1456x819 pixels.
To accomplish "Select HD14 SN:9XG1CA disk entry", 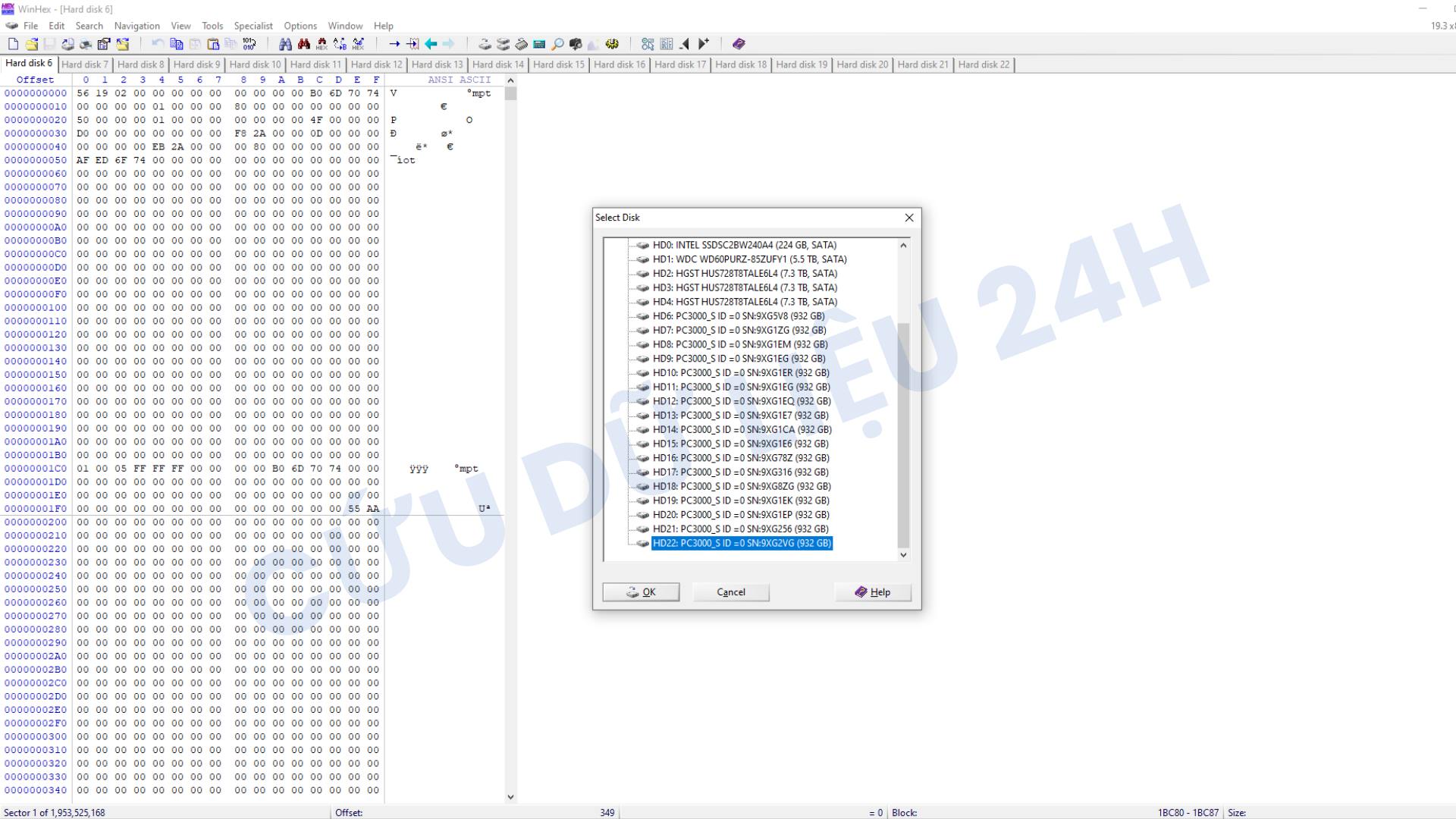I will click(x=742, y=429).
